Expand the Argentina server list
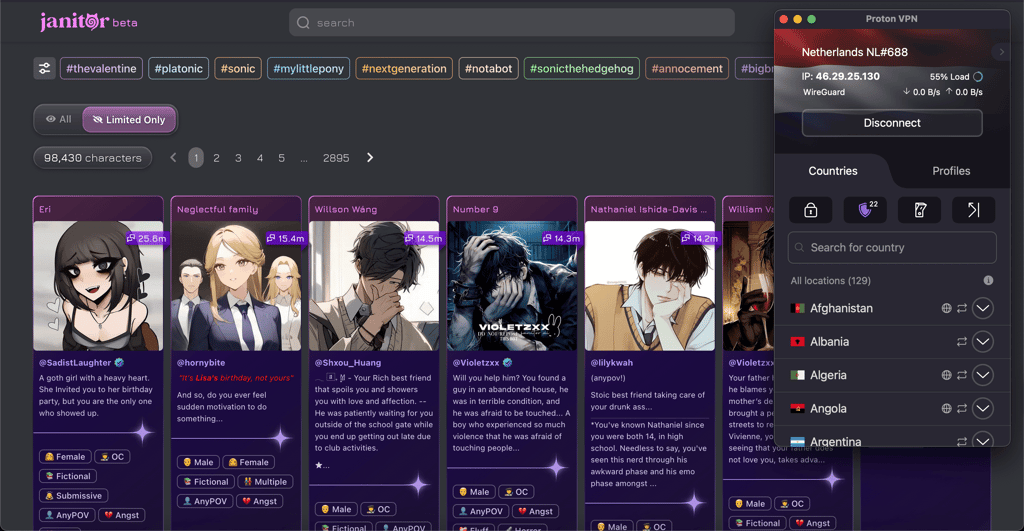 coord(983,440)
